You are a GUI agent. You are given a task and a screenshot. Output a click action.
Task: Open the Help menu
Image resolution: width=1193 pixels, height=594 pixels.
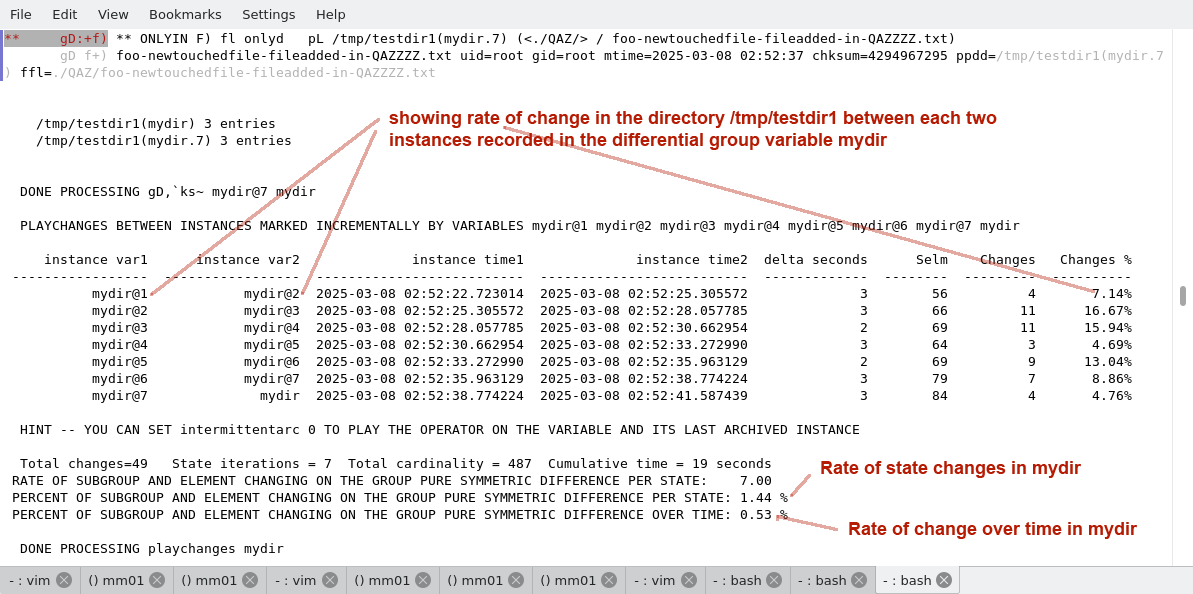coord(330,14)
